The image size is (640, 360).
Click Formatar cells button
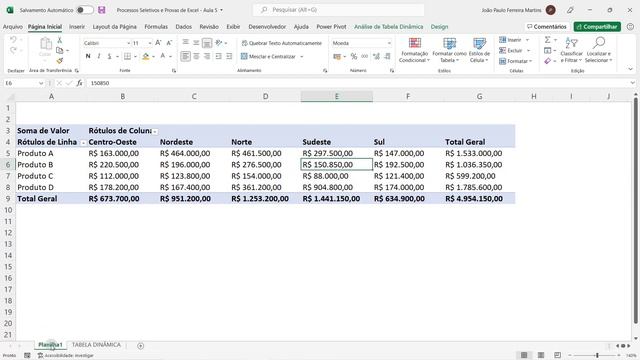[516, 61]
